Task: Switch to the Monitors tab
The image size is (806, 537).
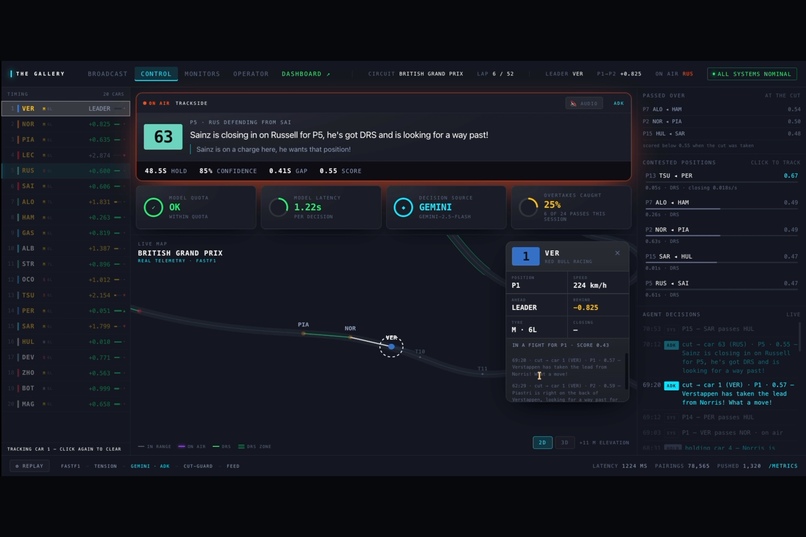Action: pyautogui.click(x=202, y=74)
